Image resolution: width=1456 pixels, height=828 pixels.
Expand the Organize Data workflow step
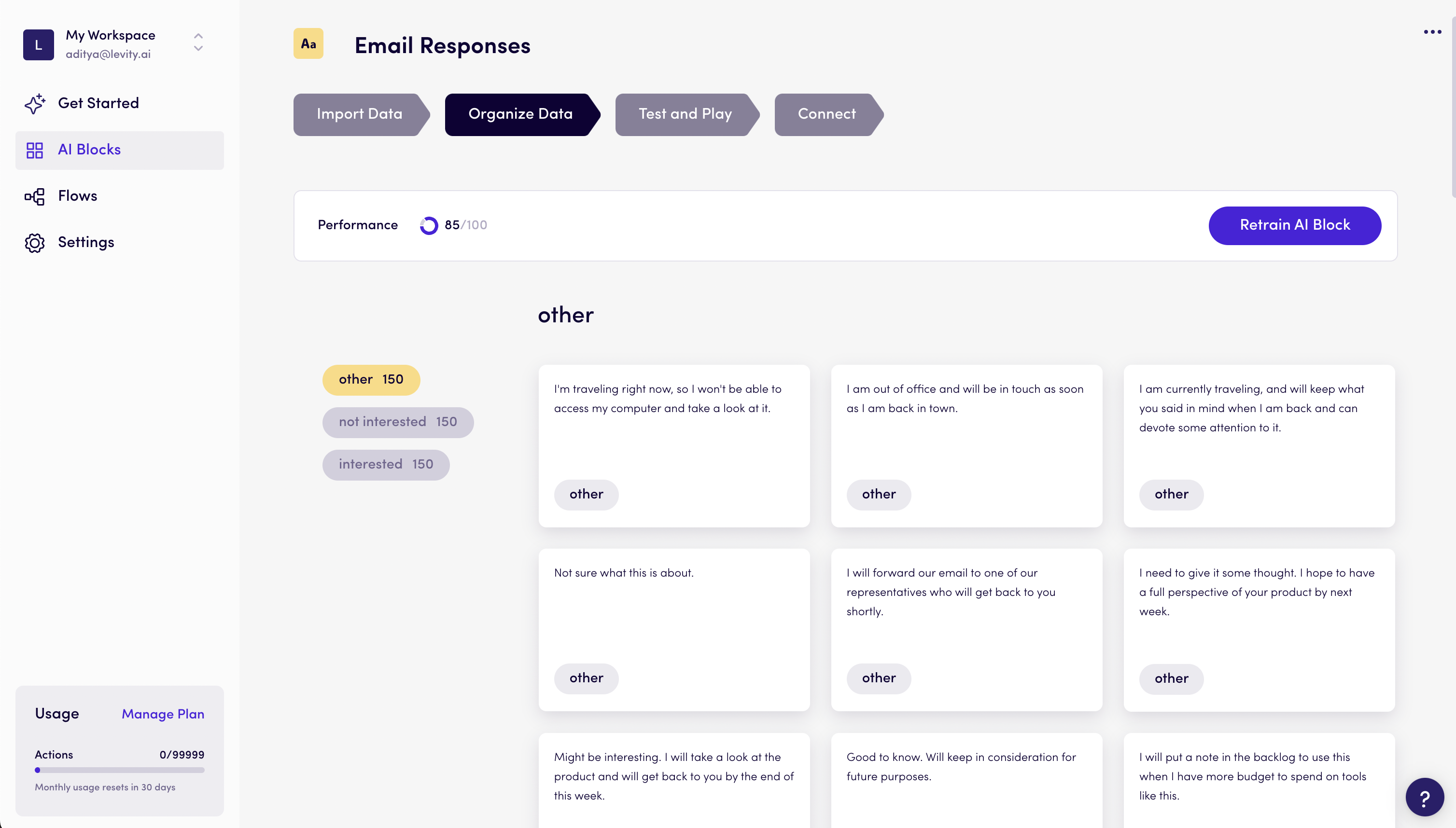520,114
